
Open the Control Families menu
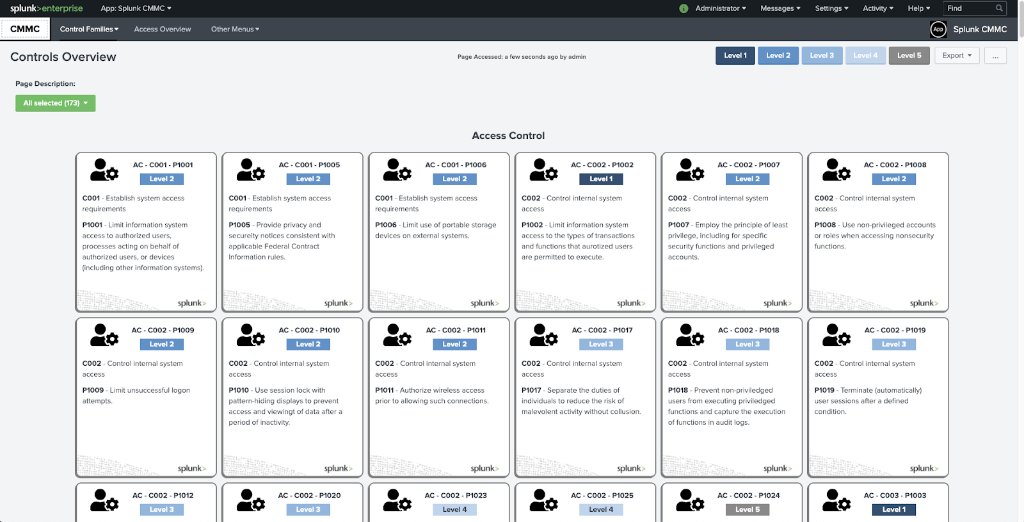[89, 29]
